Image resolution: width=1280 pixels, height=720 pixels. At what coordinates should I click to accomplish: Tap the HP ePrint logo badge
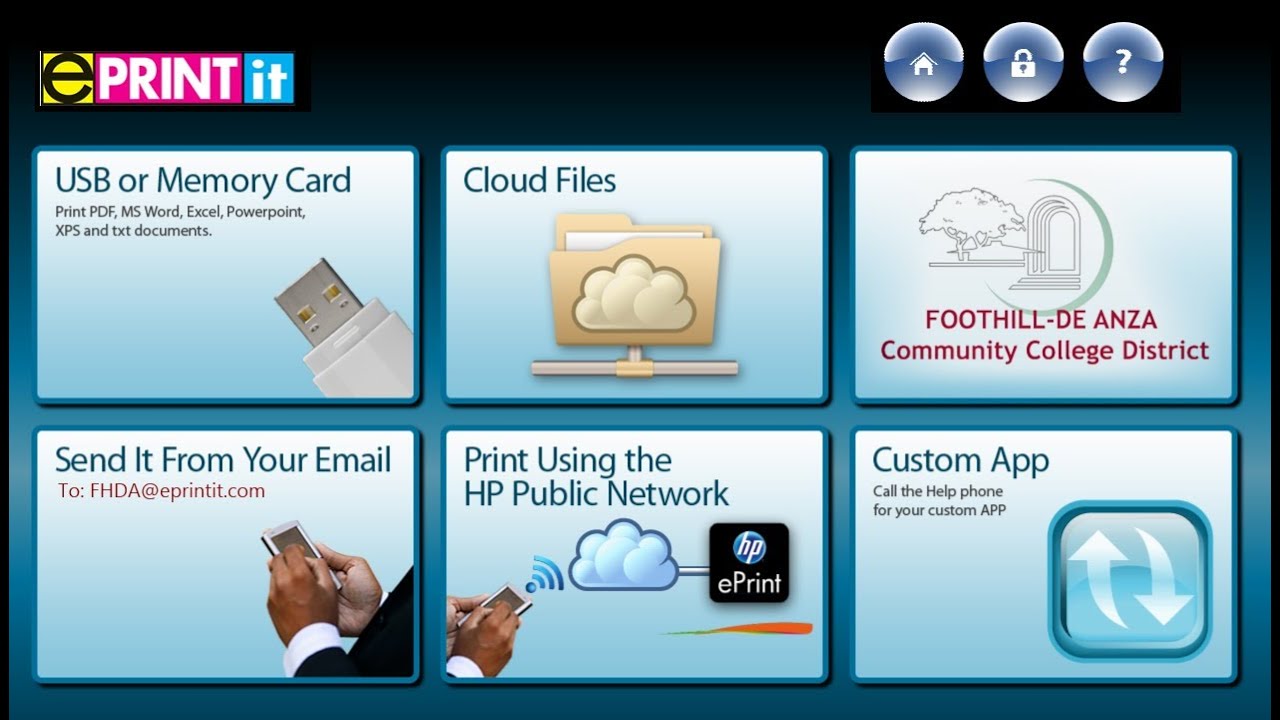pos(749,563)
